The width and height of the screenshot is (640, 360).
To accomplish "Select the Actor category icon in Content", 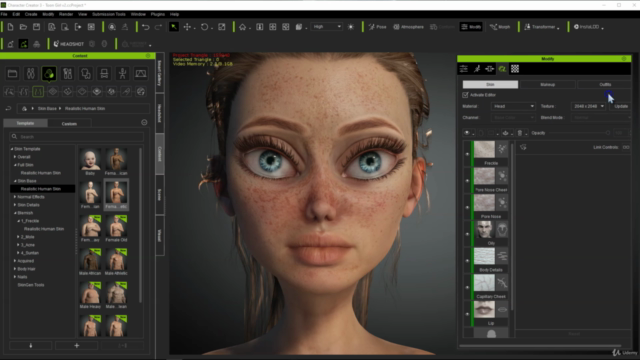I will (31, 73).
